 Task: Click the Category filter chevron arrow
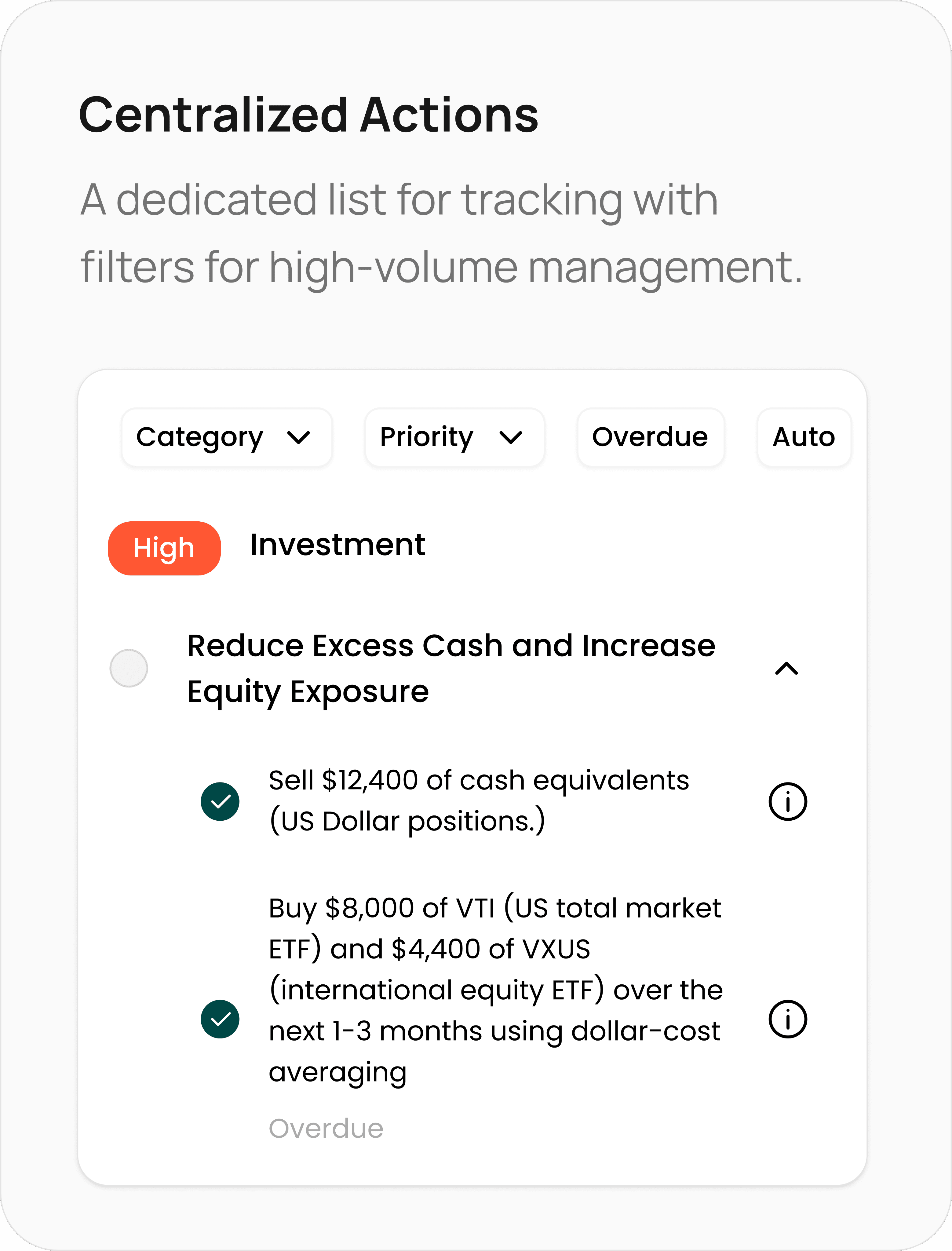click(299, 437)
